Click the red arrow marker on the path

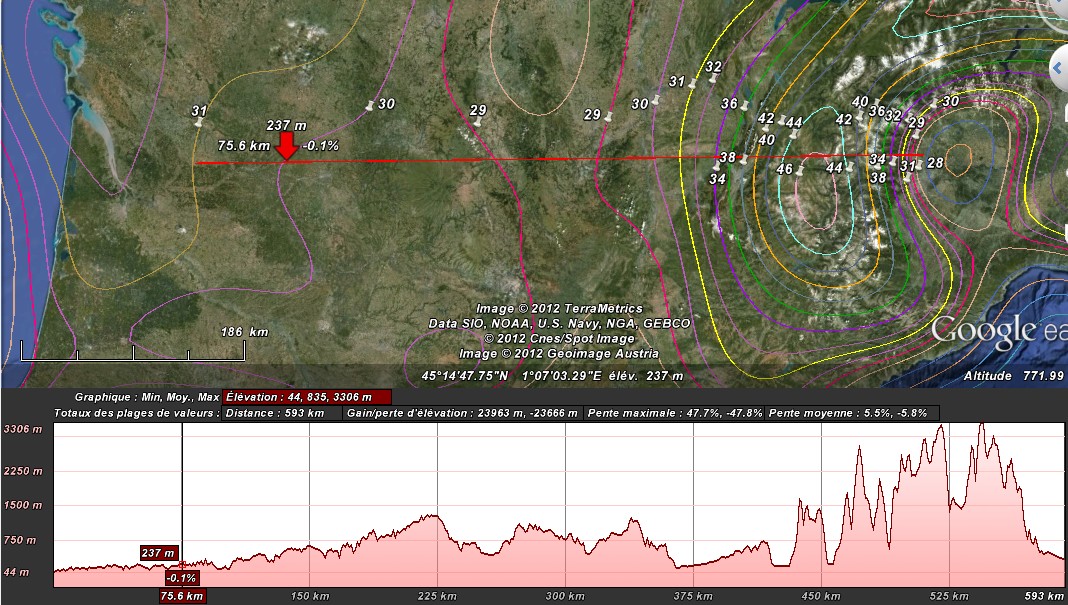pyautogui.click(x=287, y=146)
